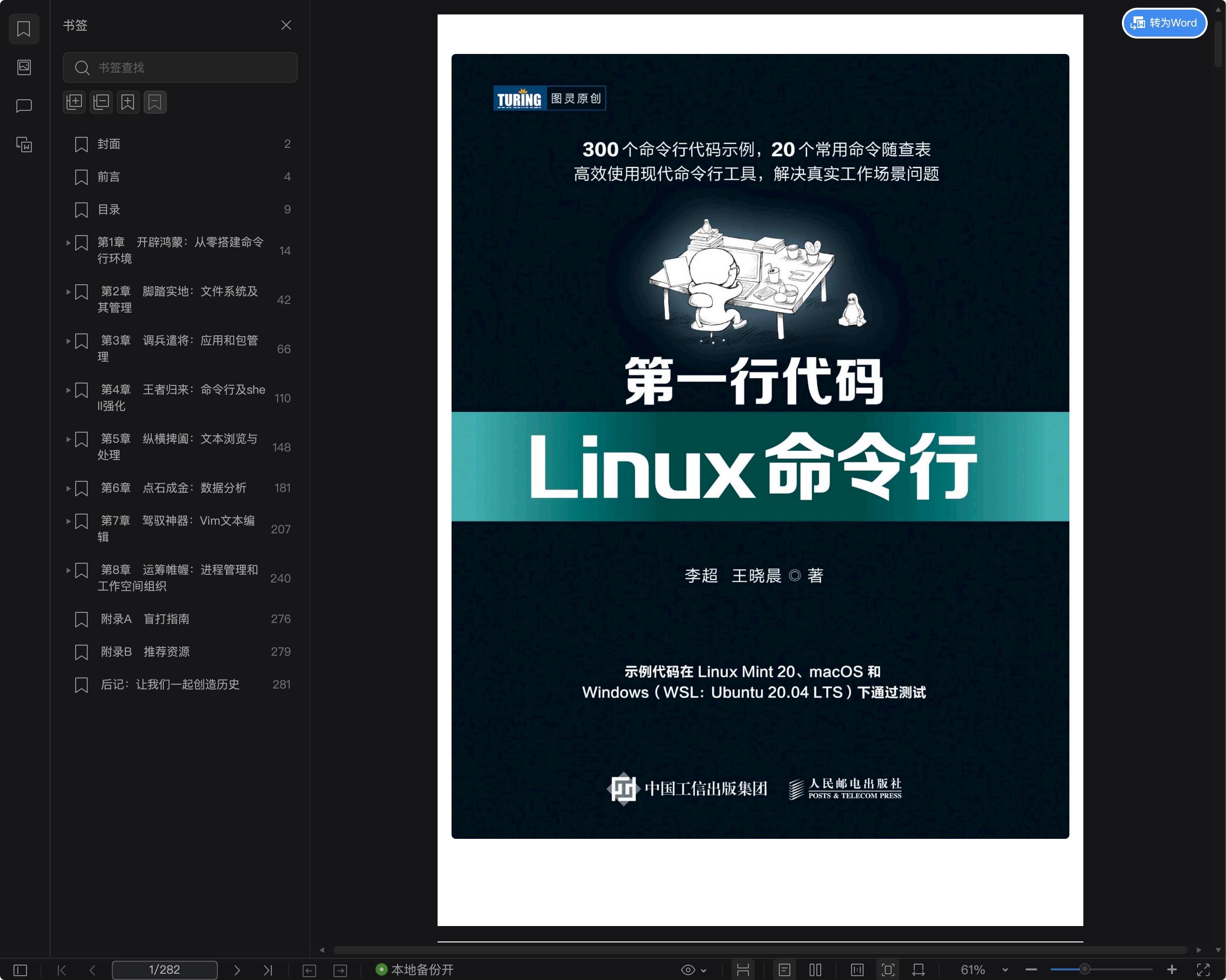Screen dimensions: 1226x980
Task: Click the zoom out minus button
Action: (x=1031, y=970)
